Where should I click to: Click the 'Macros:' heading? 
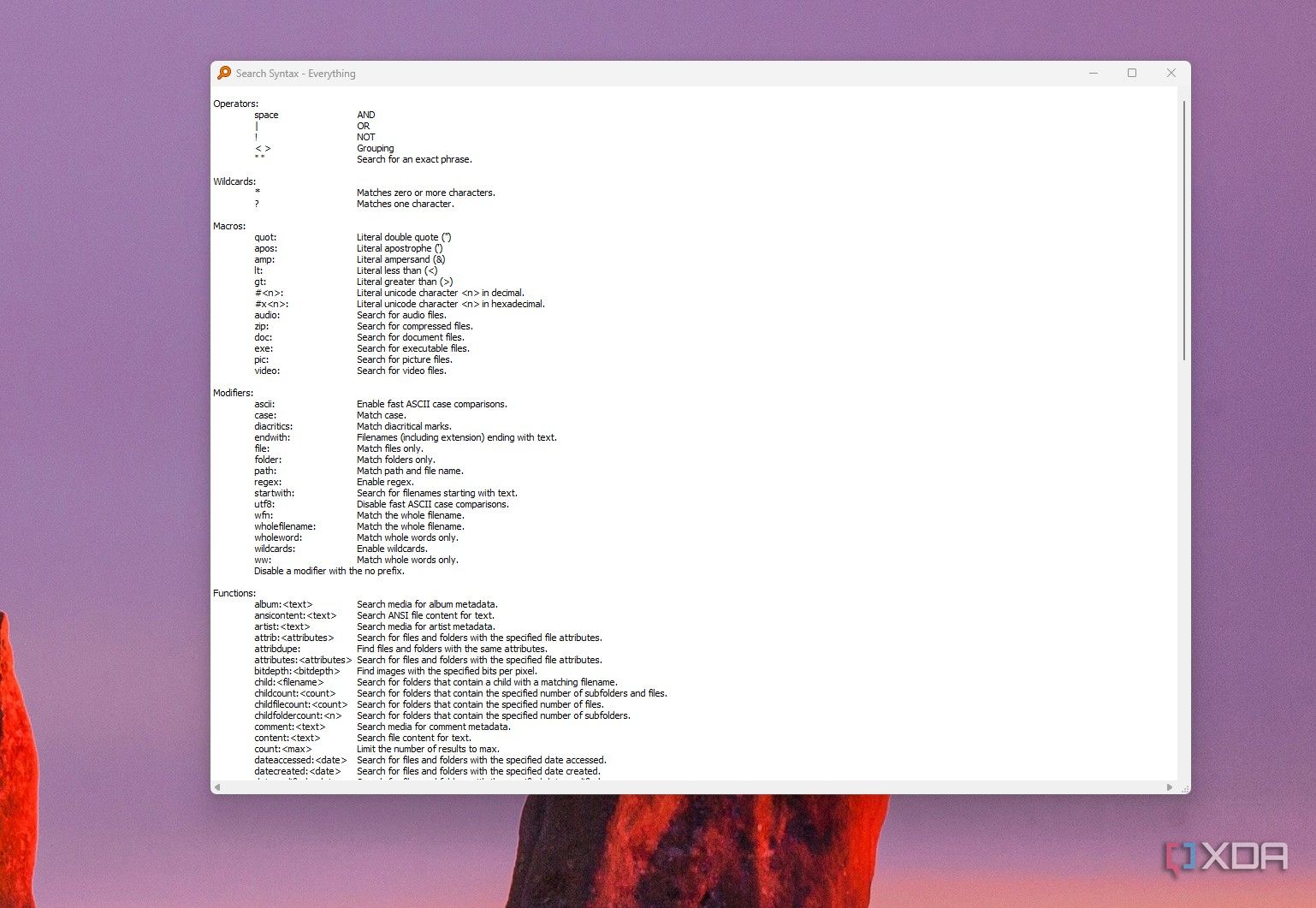pos(229,226)
